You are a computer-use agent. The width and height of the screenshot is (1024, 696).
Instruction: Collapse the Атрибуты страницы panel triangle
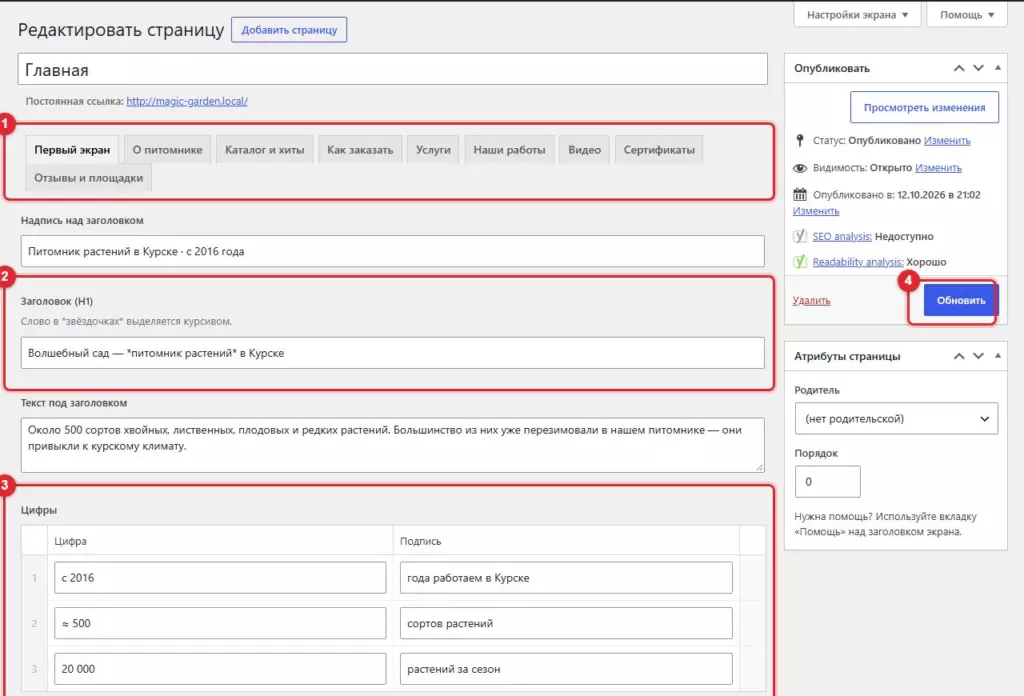click(x=998, y=356)
